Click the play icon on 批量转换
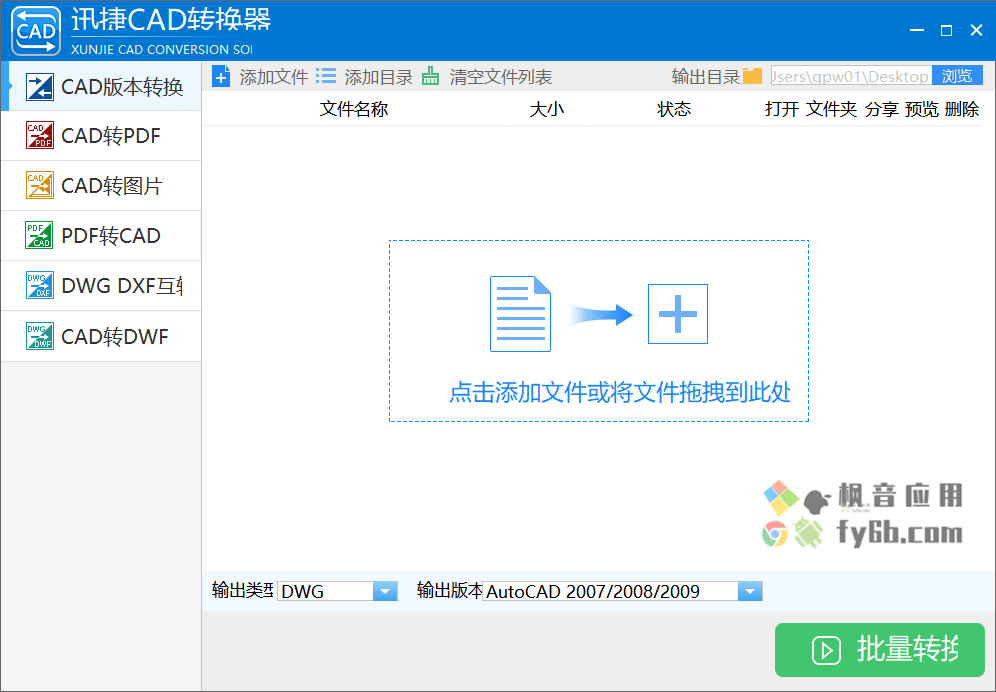Screen dimensions: 996x692 tap(826, 650)
